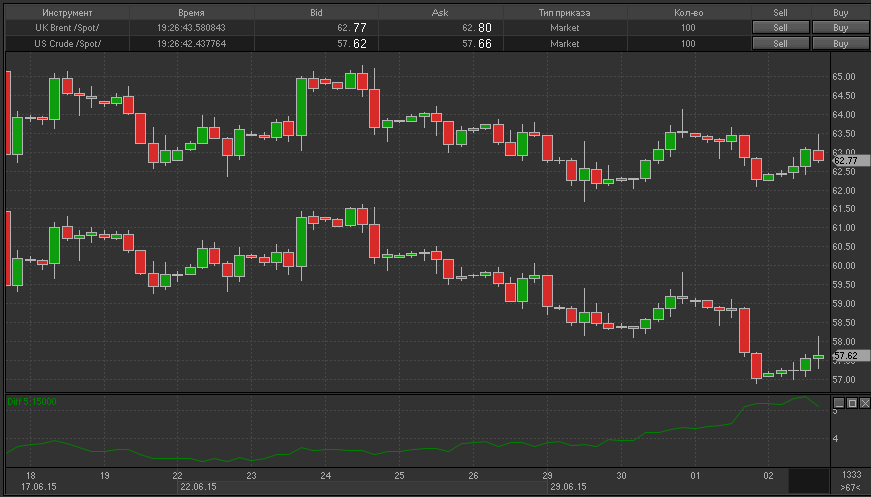Edit quantity 100 for US Crude

pos(687,44)
